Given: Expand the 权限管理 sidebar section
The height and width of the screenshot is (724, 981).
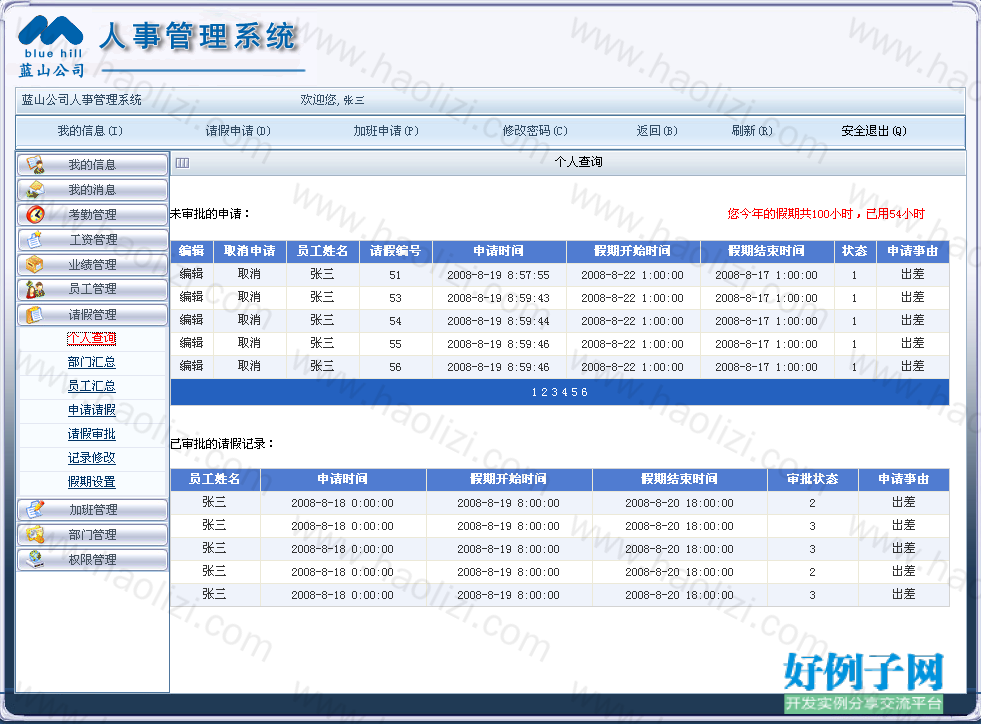Looking at the screenshot, I should click(93, 559).
